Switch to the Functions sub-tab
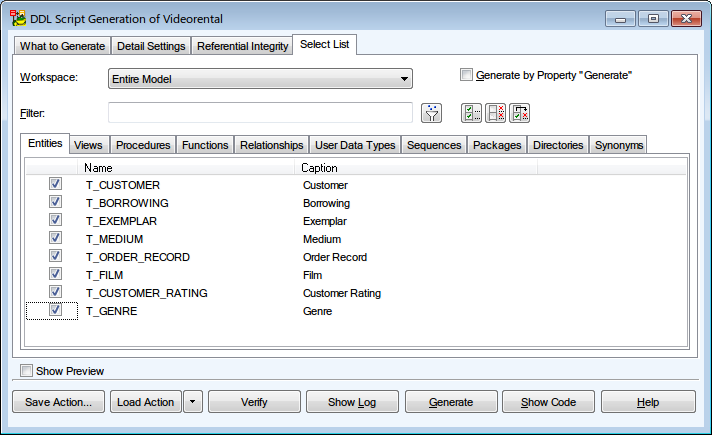712x435 pixels. [205, 145]
